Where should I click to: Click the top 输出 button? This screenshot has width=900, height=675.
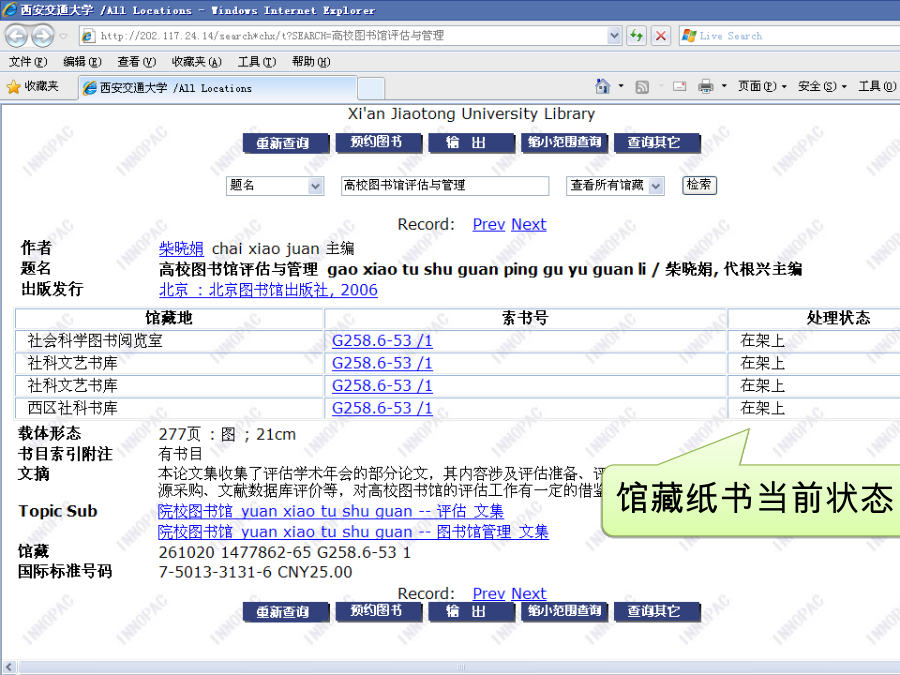click(x=471, y=143)
